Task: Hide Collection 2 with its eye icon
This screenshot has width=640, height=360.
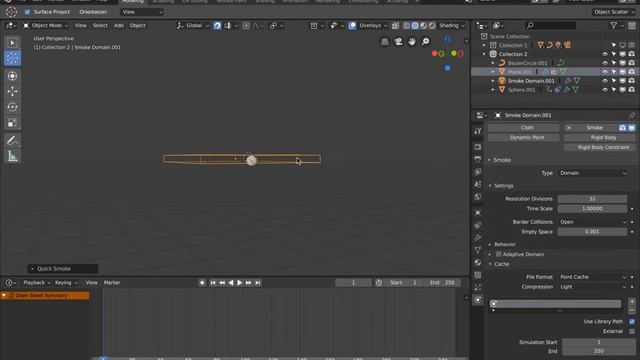Action: (x=605, y=54)
